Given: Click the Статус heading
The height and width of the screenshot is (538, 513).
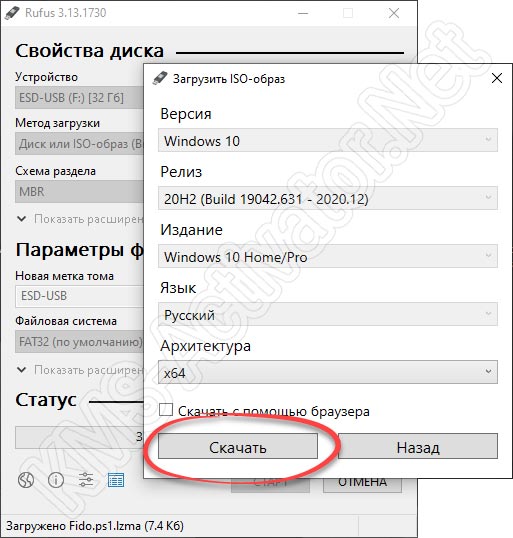Looking at the screenshot, I should click(x=46, y=400).
